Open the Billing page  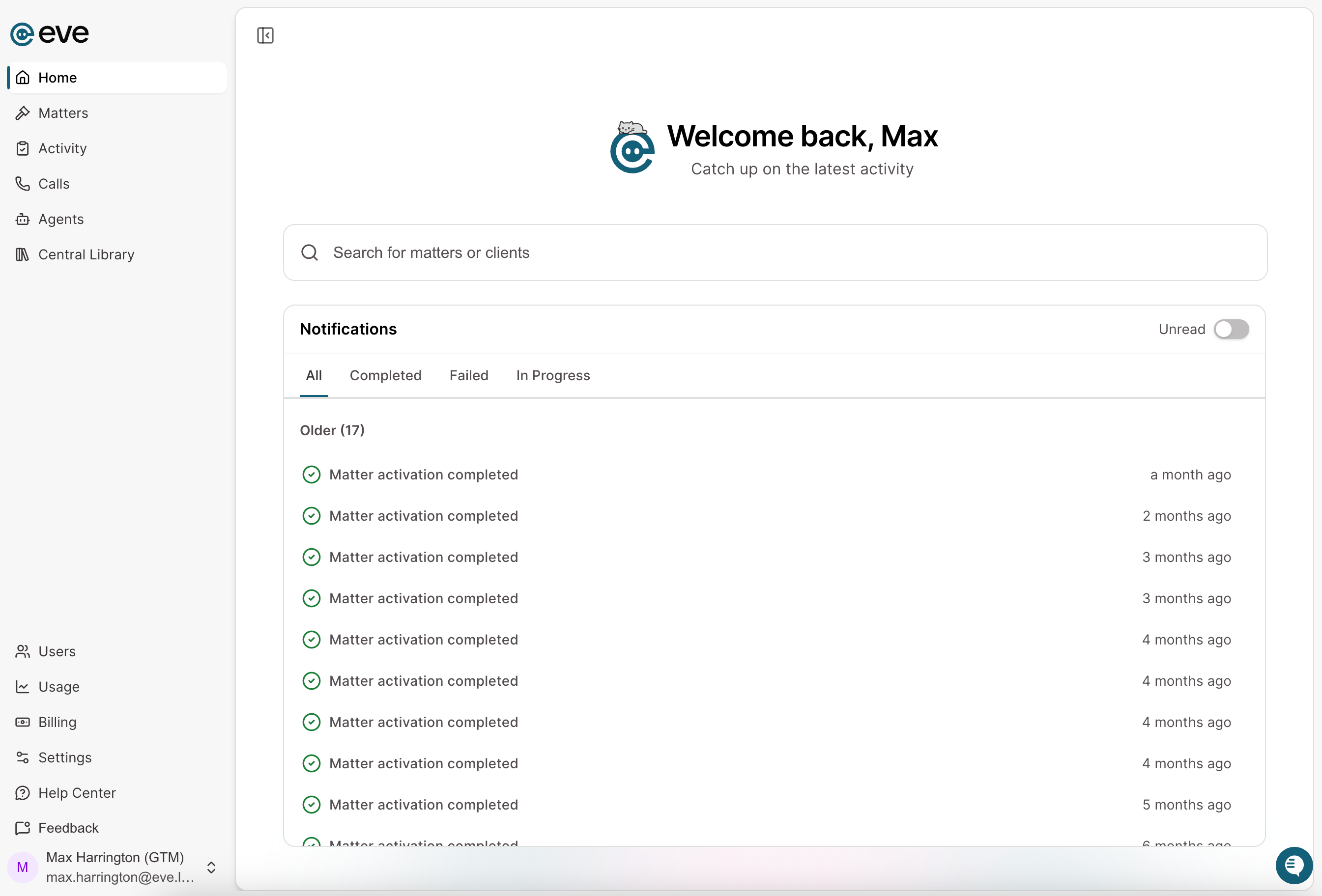pyautogui.click(x=116, y=722)
